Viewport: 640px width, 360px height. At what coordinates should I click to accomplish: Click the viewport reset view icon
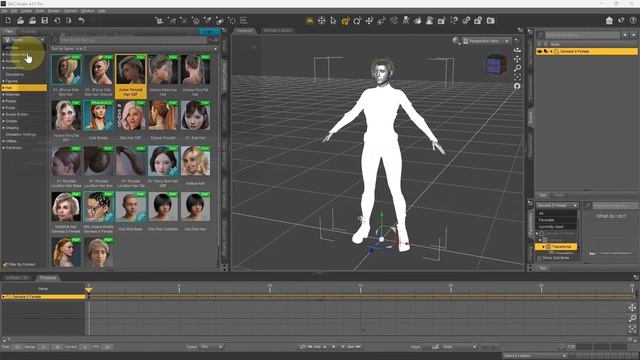click(517, 86)
